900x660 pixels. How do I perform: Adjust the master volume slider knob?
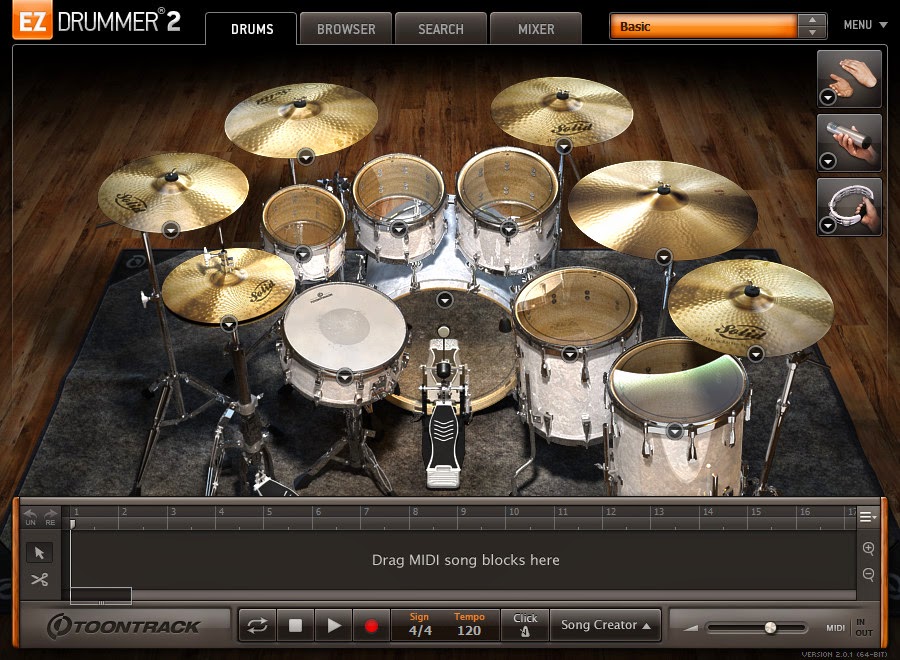point(770,628)
